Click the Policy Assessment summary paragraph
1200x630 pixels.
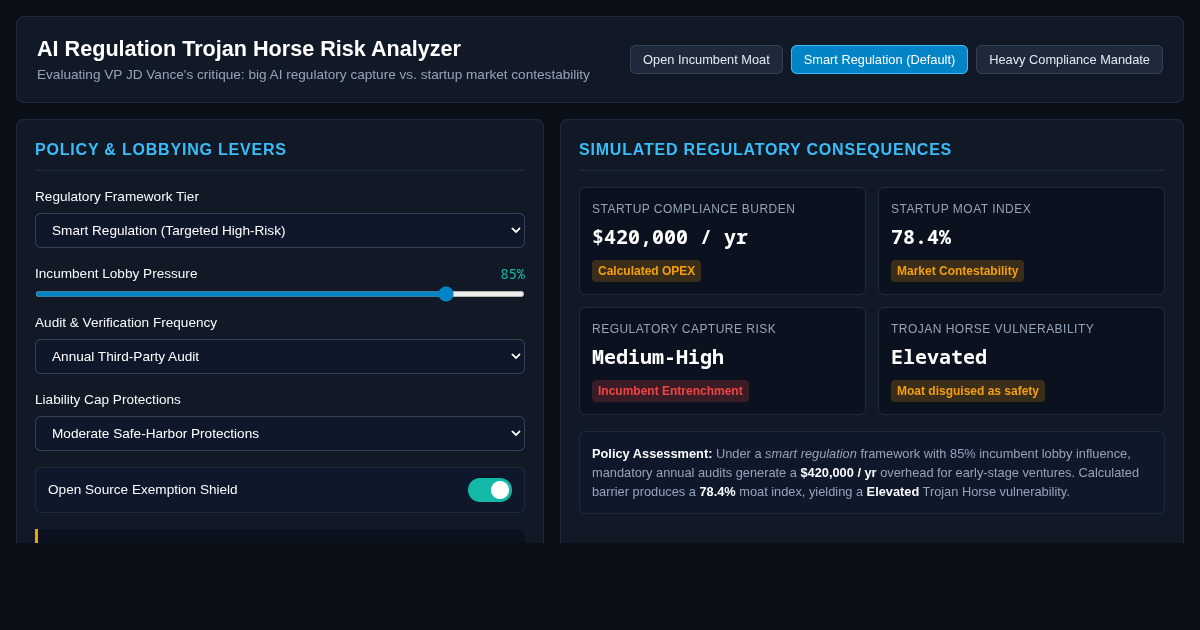point(872,472)
